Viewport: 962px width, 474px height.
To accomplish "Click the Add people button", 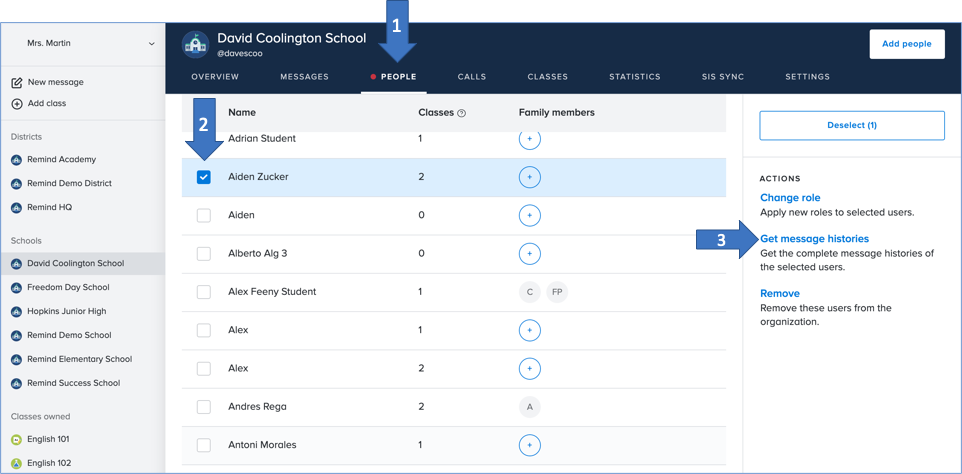I will coord(906,44).
